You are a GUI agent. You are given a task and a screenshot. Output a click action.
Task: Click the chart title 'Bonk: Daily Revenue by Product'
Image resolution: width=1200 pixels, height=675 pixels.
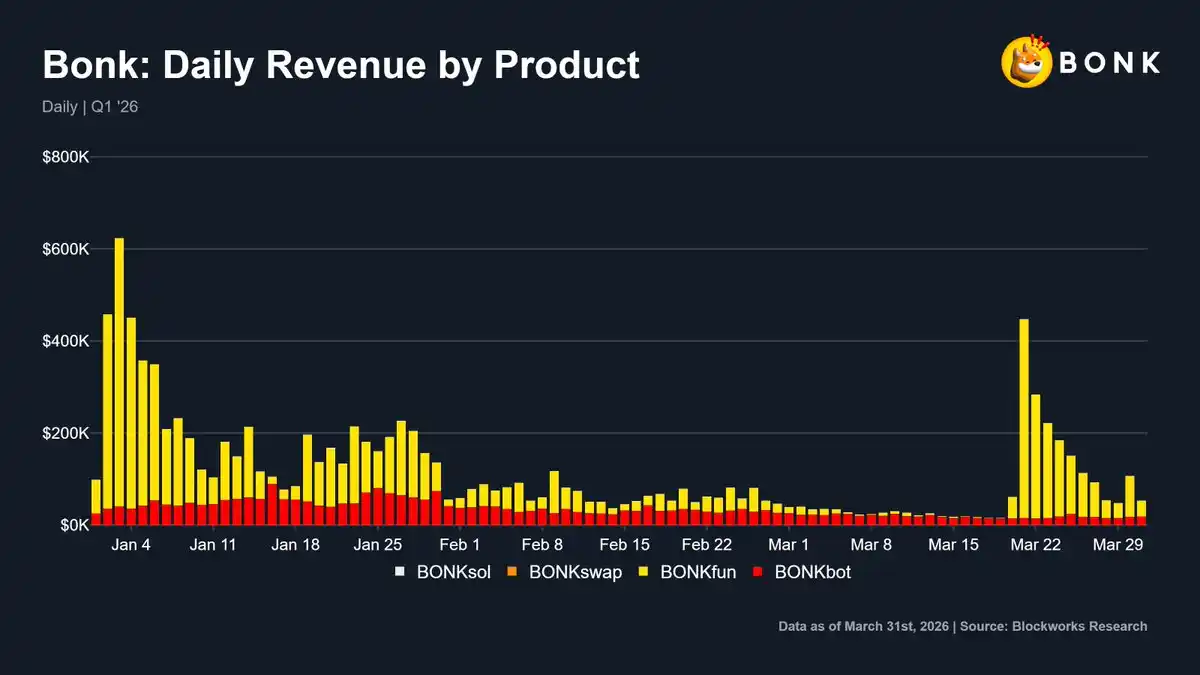[340, 66]
